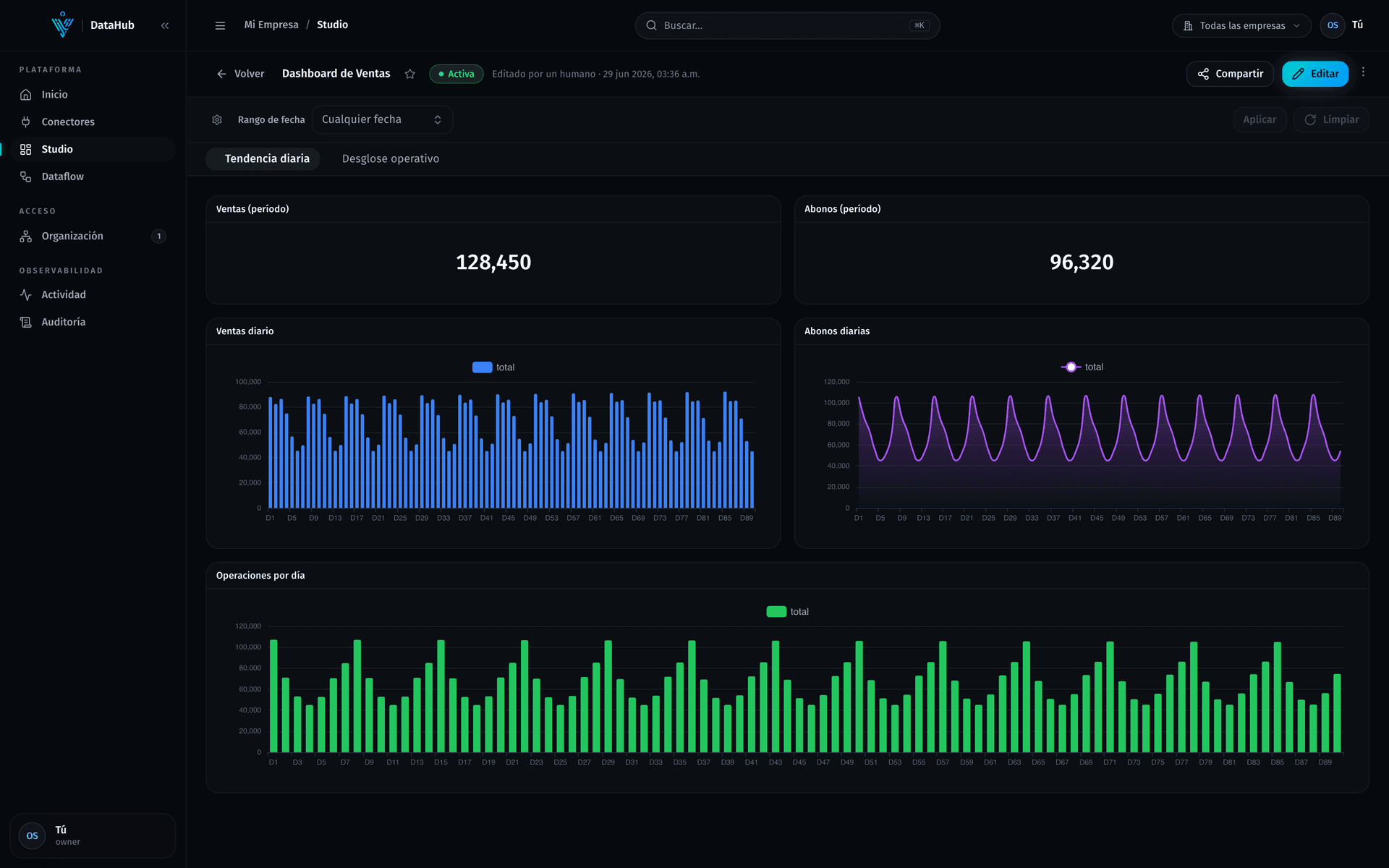The width and height of the screenshot is (1389, 868).
Task: Click the Compartir button
Action: point(1230,74)
